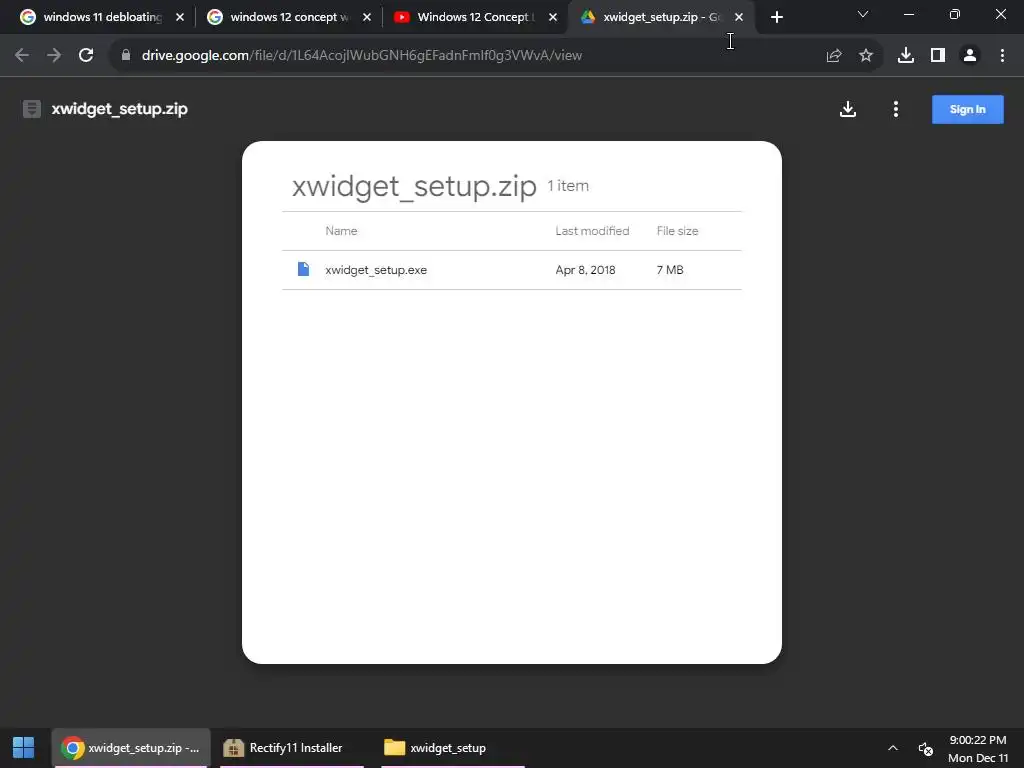Open Chrome taskbar item xwidget_setup.zip
This screenshot has width=1024, height=768.
coord(131,748)
